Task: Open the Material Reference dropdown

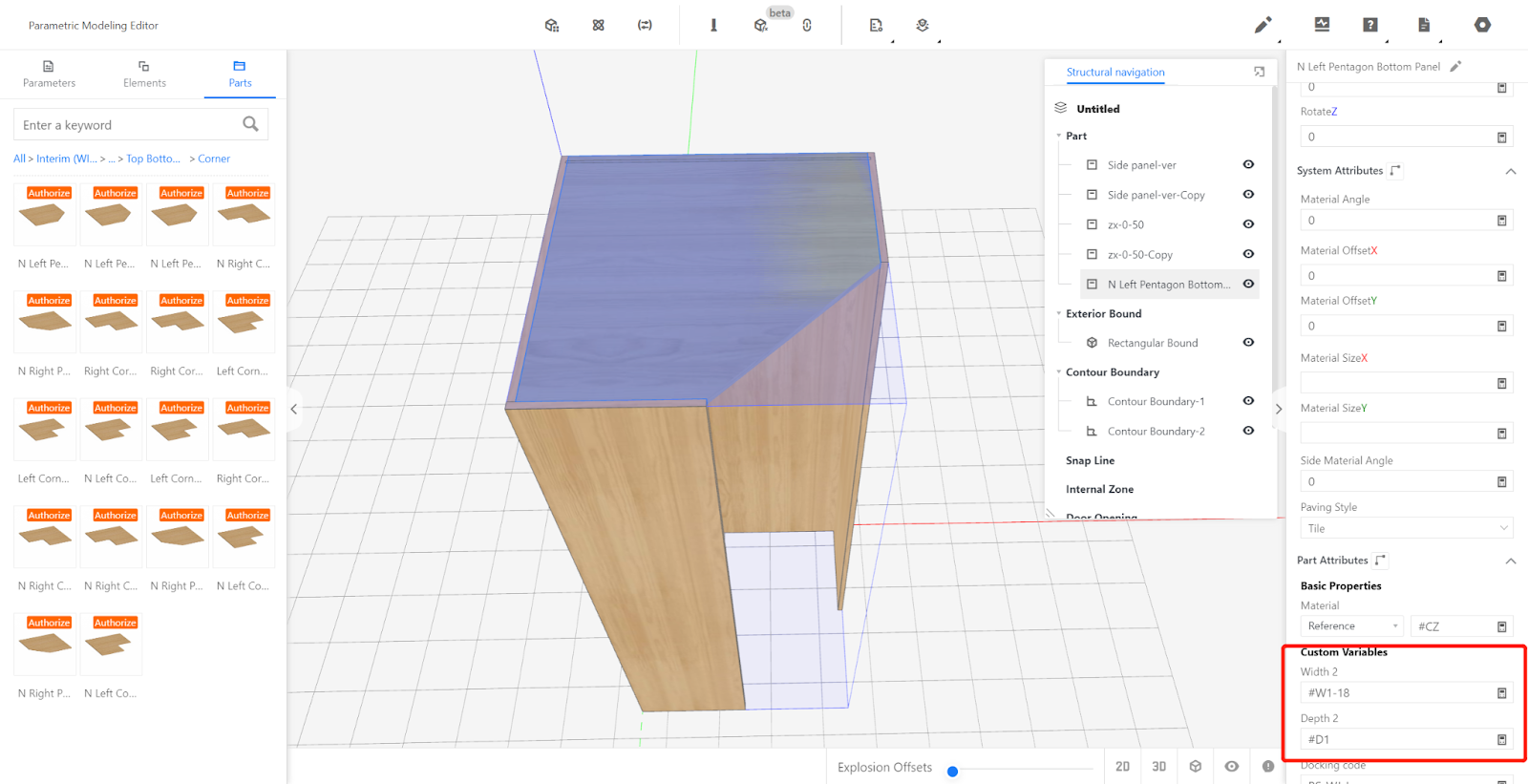Action: [x=1351, y=626]
